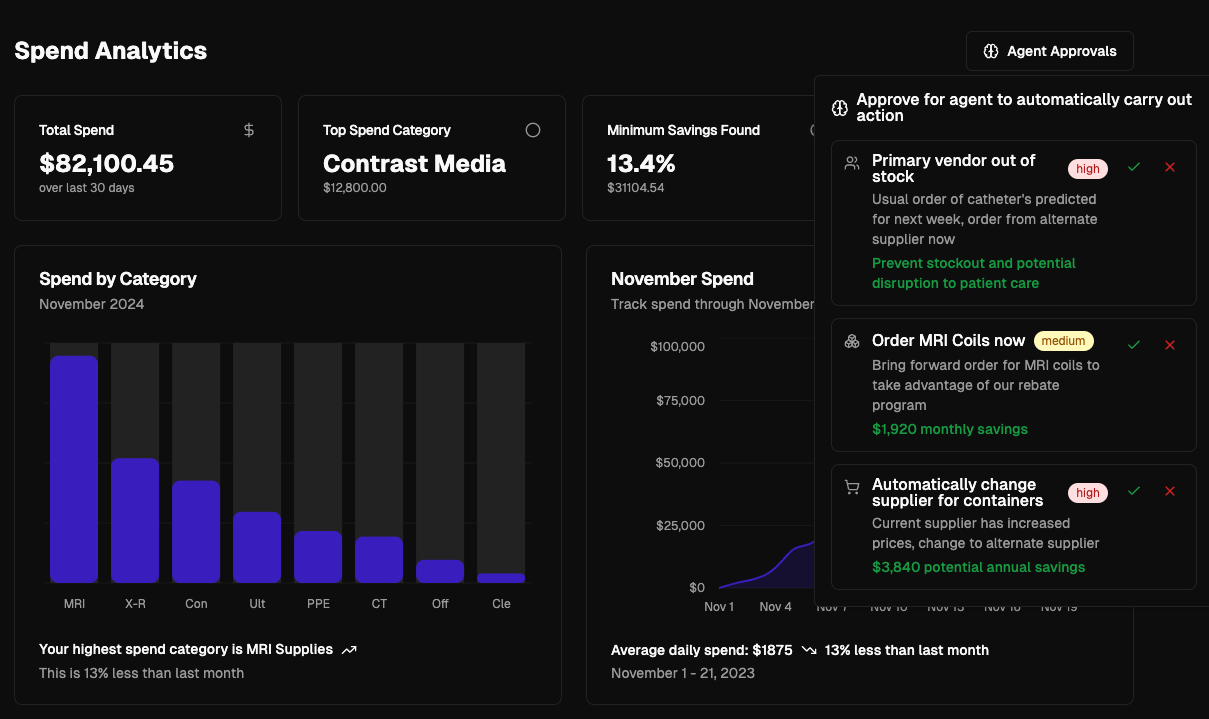Select the Cle bar in Spend by Category
This screenshot has width=1209, height=719.
(501, 578)
